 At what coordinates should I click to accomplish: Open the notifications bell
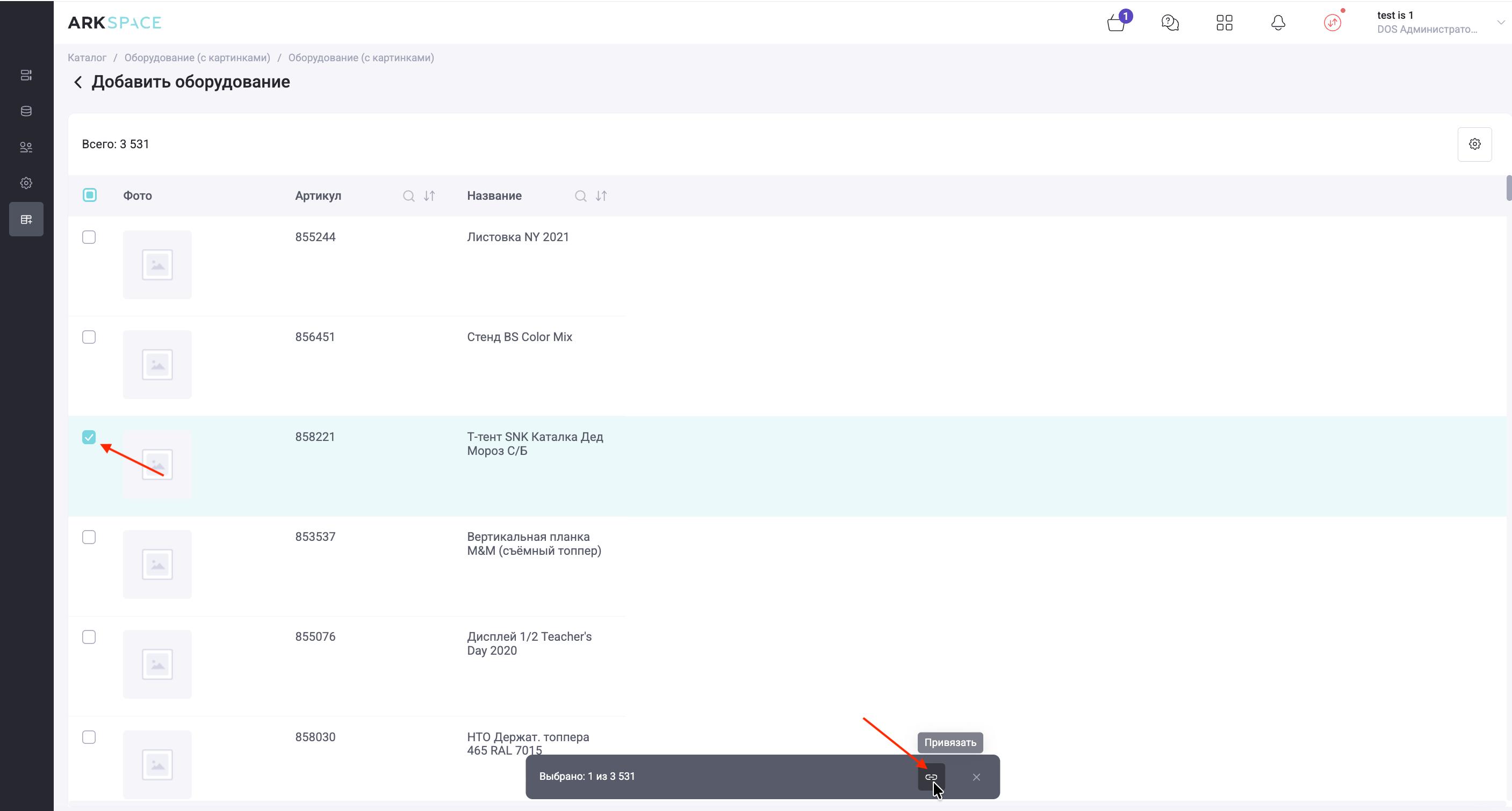click(x=1278, y=23)
